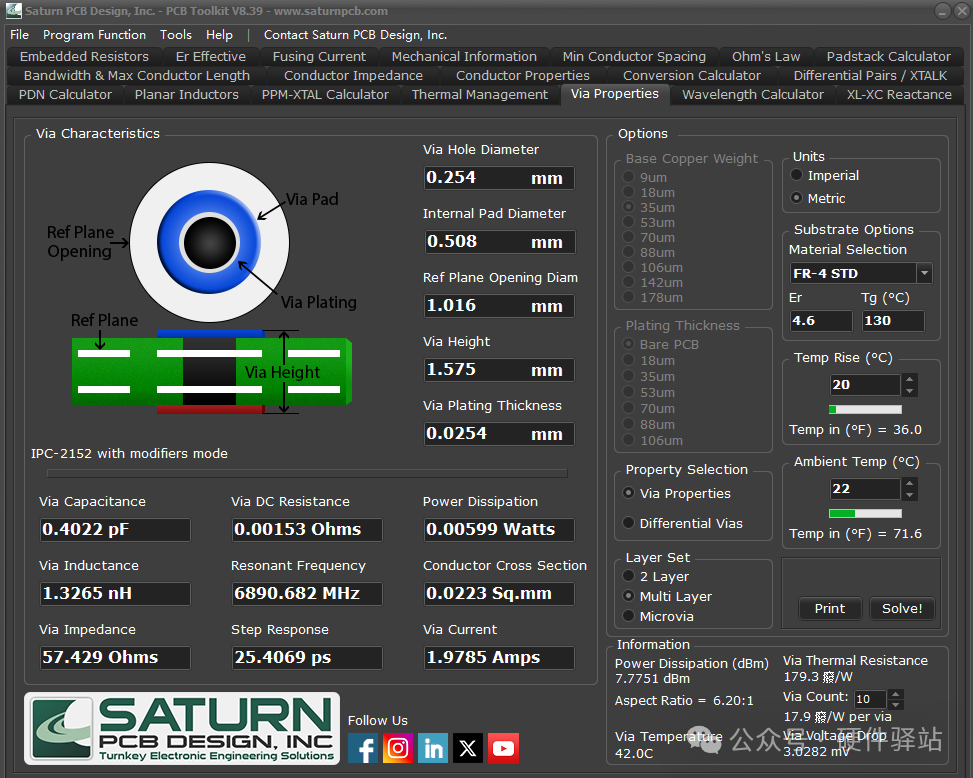Switch to Thermal Management tab

point(480,95)
